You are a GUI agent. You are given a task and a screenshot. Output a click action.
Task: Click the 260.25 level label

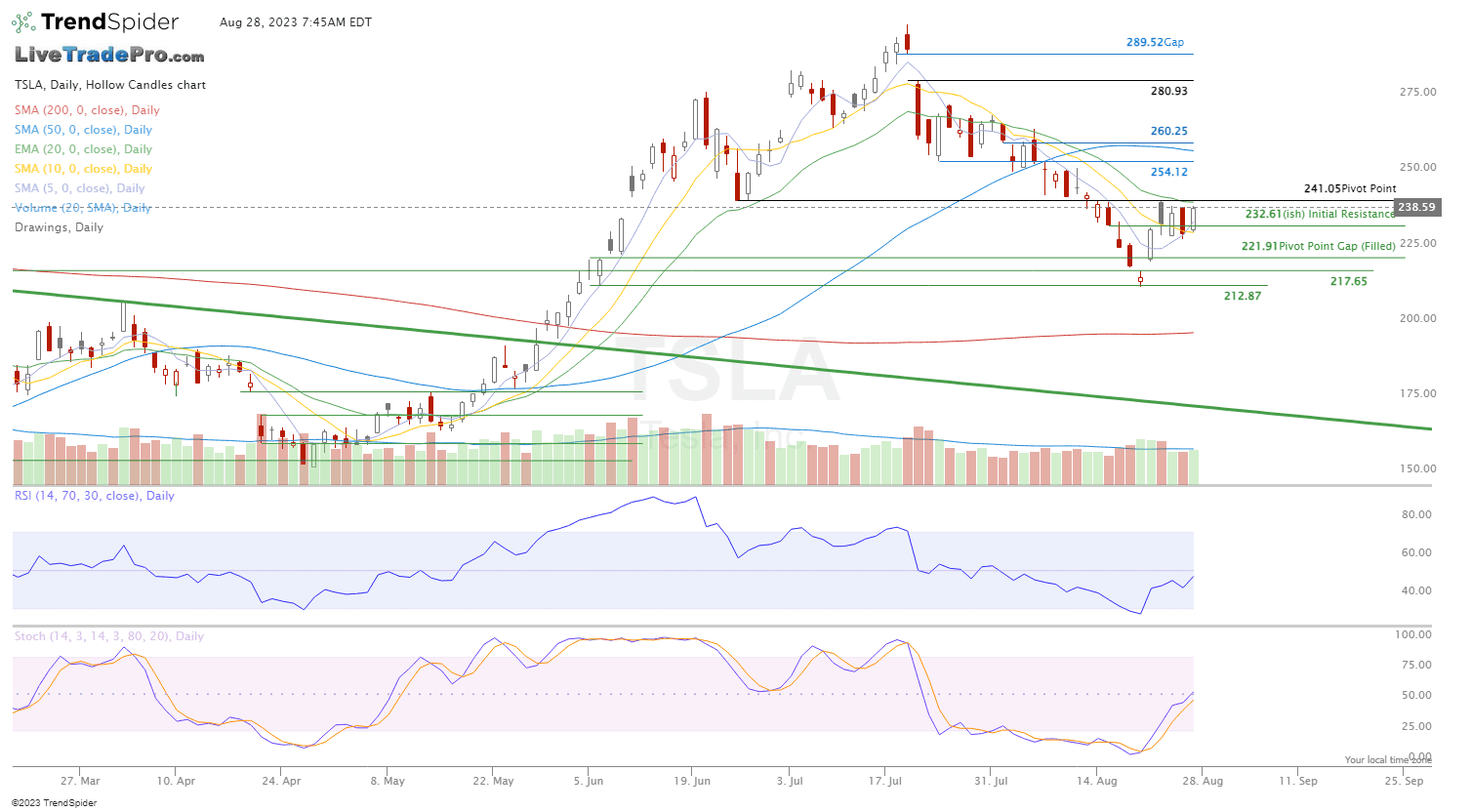pyautogui.click(x=1169, y=131)
